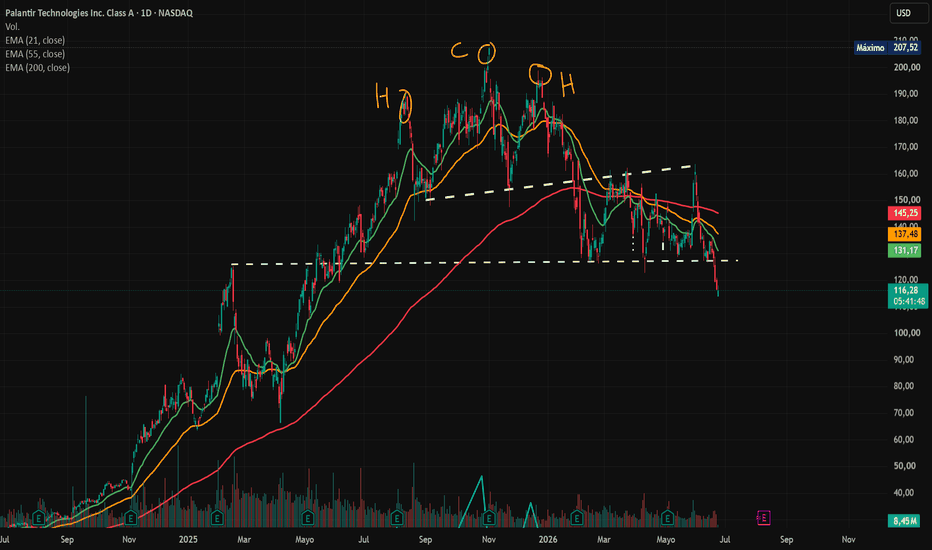Click the orange 137,48 EMA price tag
Screen dimensions: 932x550
coord(905,234)
